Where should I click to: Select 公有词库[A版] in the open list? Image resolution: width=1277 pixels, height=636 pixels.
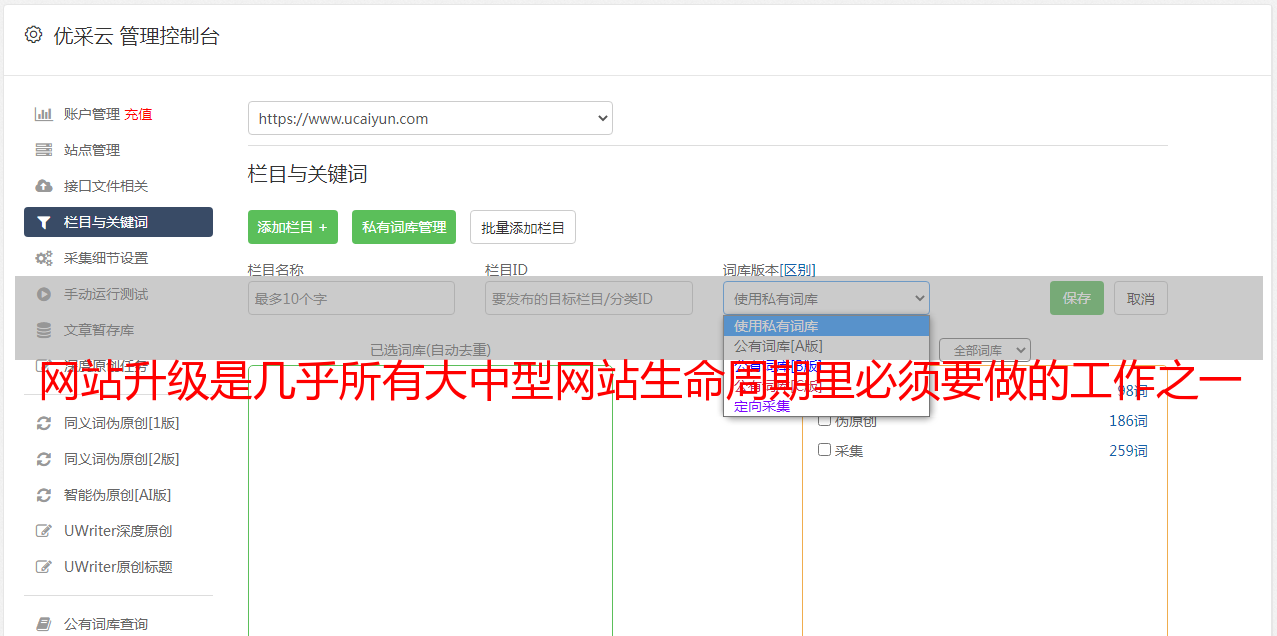[826, 346]
